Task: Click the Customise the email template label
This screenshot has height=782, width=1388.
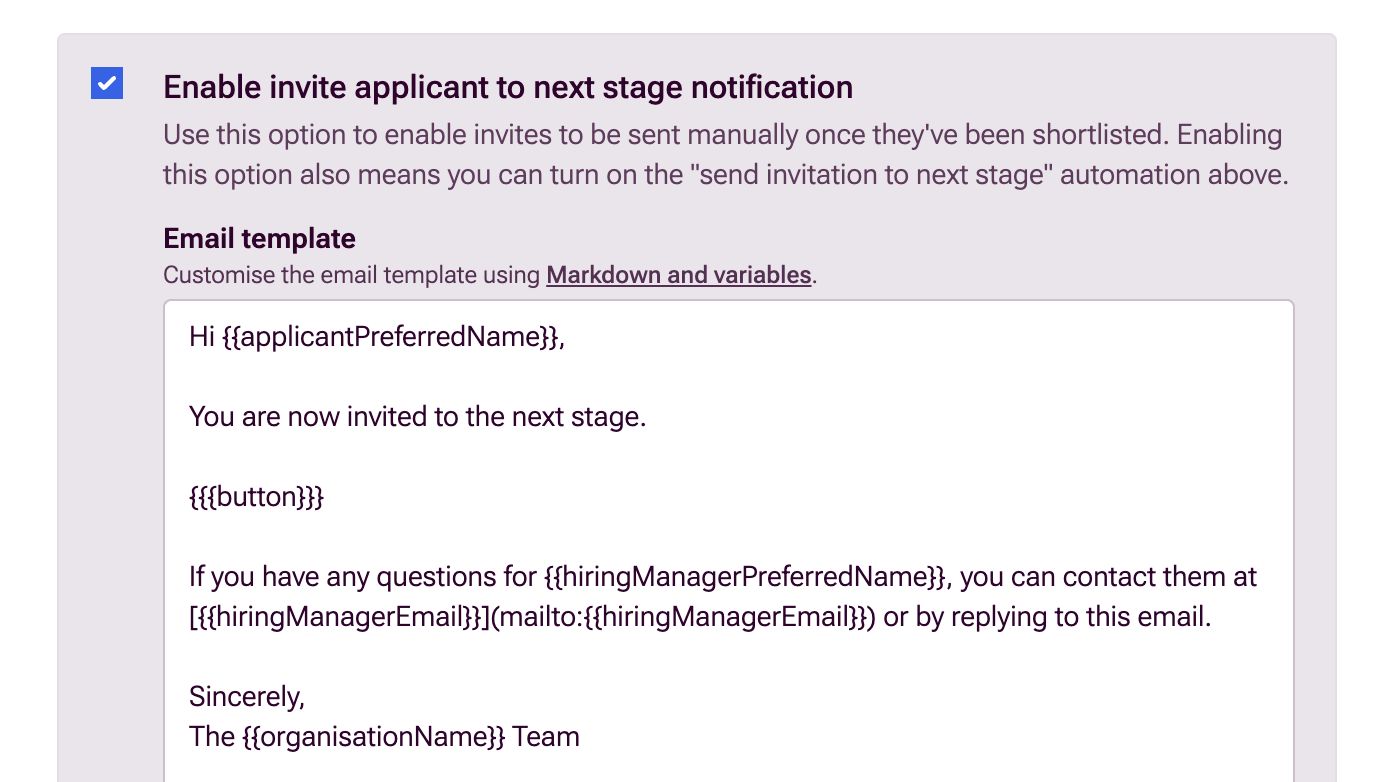Action: (x=350, y=274)
